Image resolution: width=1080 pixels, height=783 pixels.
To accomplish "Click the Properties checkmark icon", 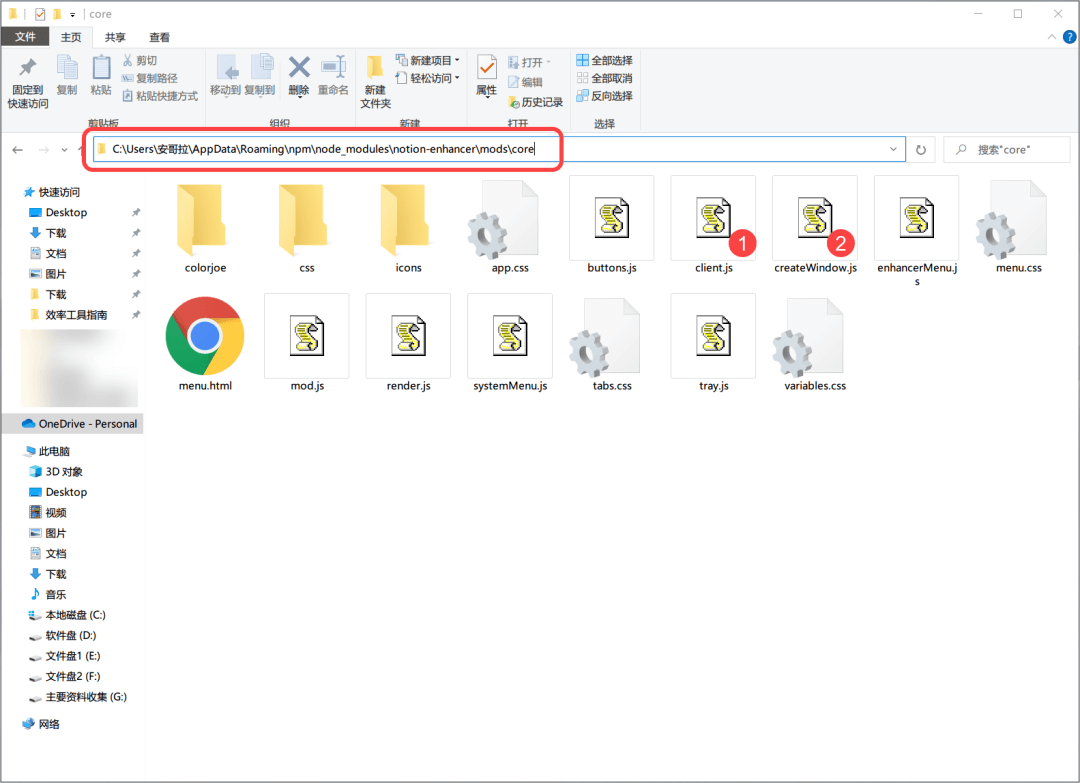I will (x=486, y=67).
